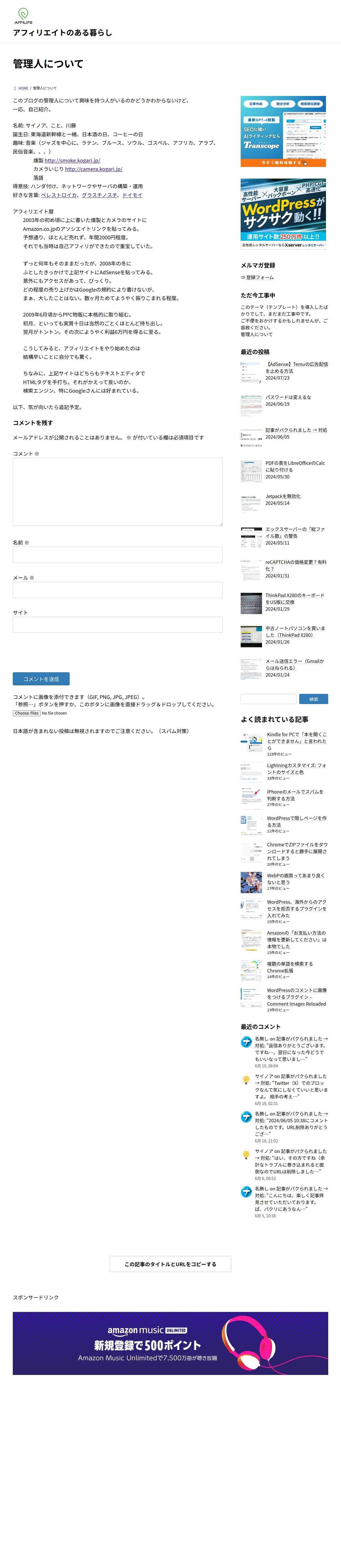Image resolution: width=341 pixels, height=1568 pixels.
Task: Open post Jetpackを無効化
Action: point(283,496)
